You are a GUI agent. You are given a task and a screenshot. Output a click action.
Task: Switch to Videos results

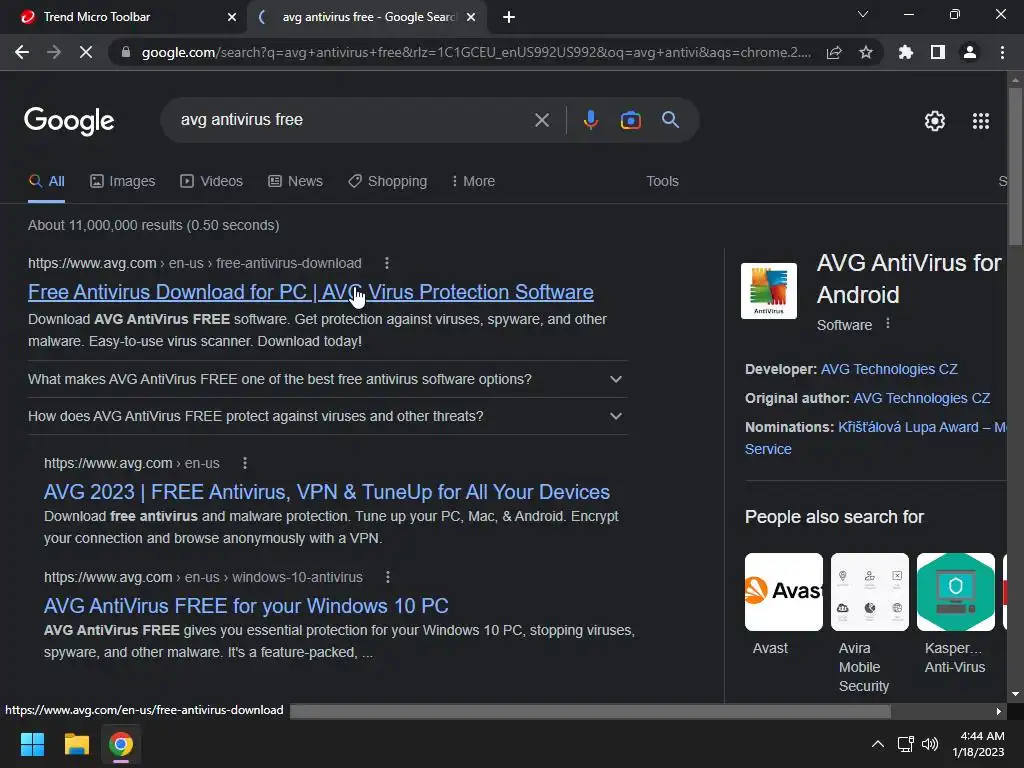coord(212,182)
